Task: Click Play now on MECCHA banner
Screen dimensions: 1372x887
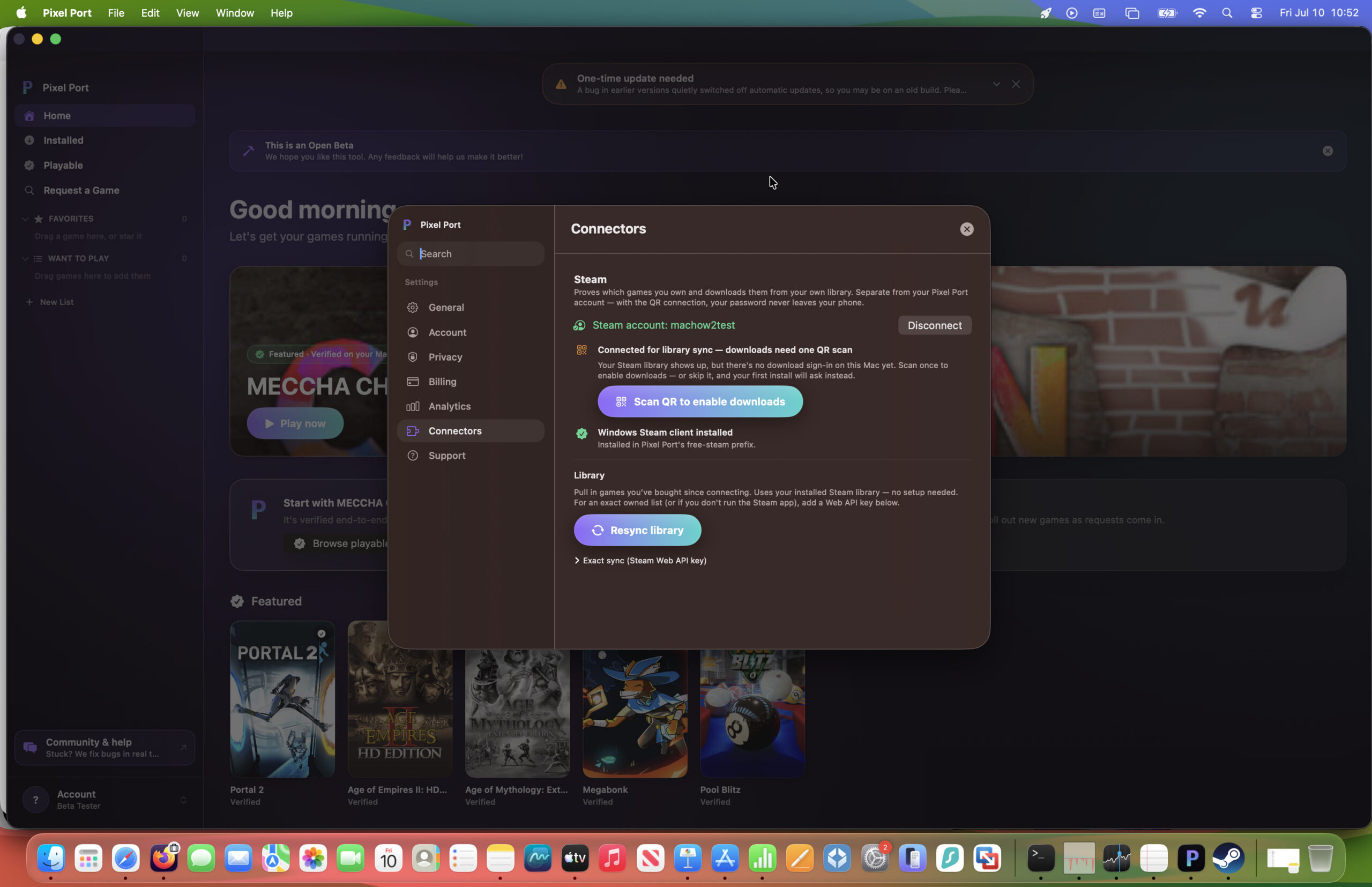Action: (x=295, y=423)
